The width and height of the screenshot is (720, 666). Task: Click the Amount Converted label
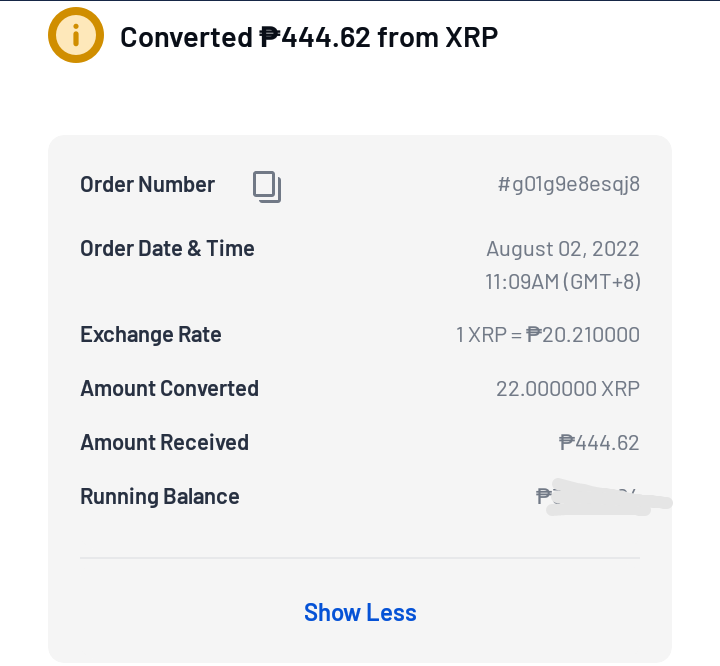click(x=169, y=389)
